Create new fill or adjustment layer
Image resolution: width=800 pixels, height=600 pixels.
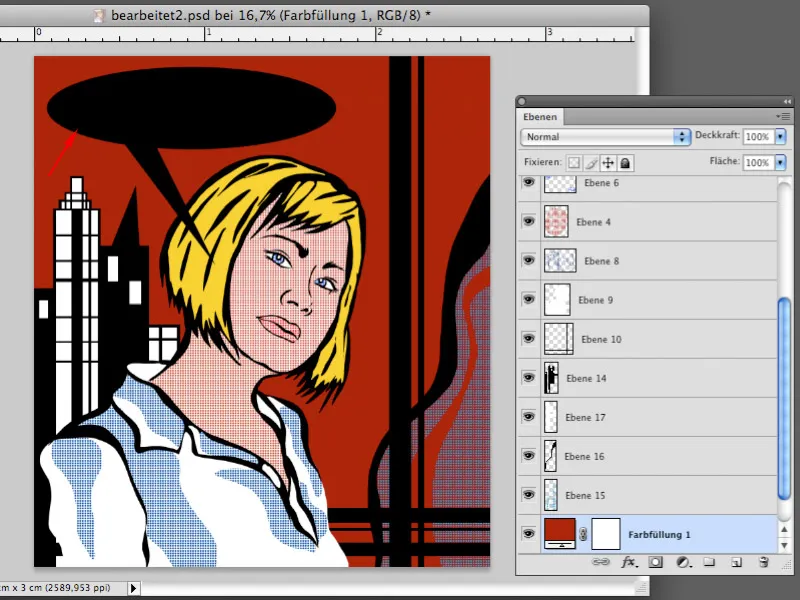click(x=683, y=562)
